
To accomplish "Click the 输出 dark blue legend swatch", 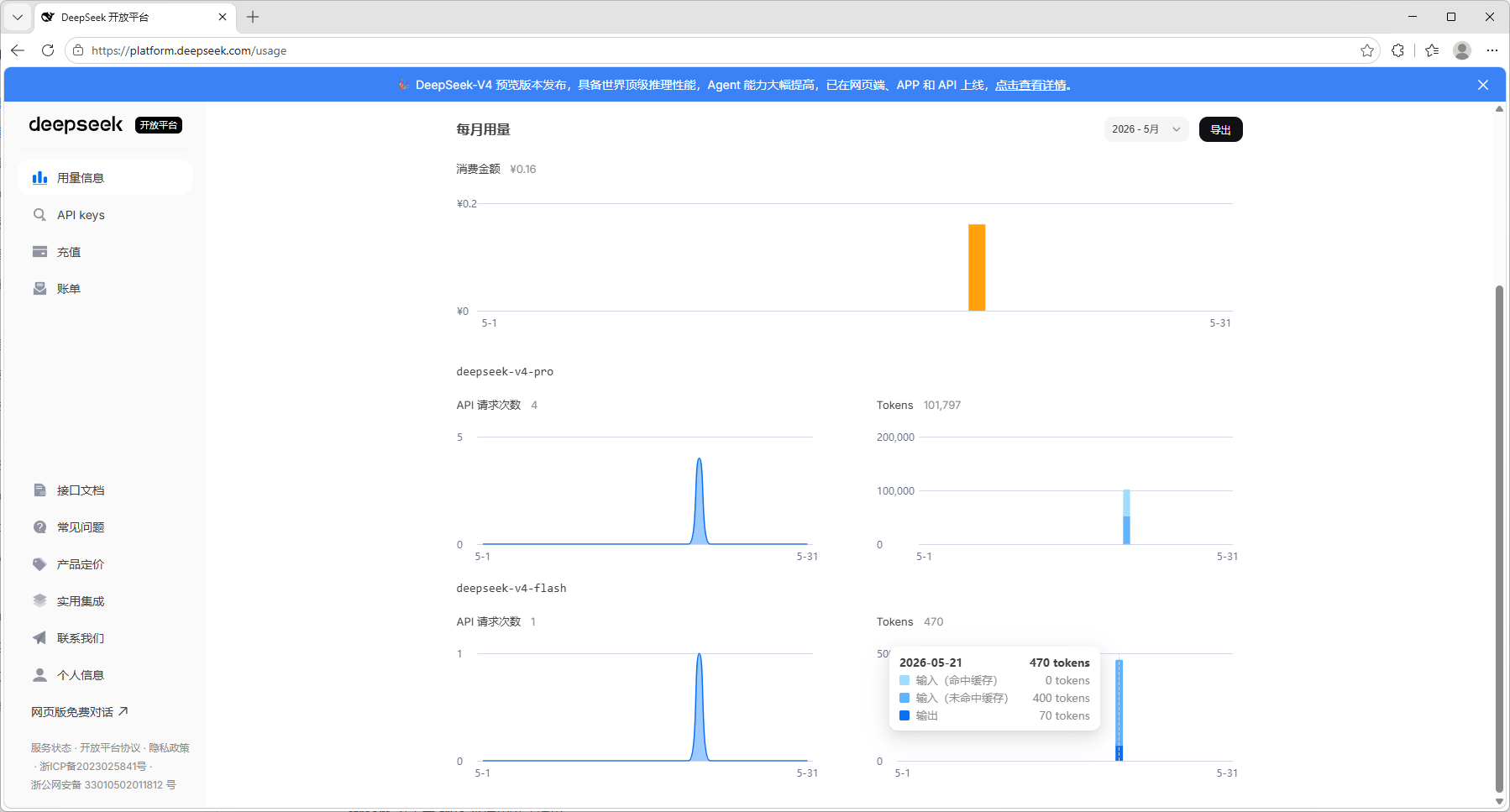I will click(x=904, y=715).
